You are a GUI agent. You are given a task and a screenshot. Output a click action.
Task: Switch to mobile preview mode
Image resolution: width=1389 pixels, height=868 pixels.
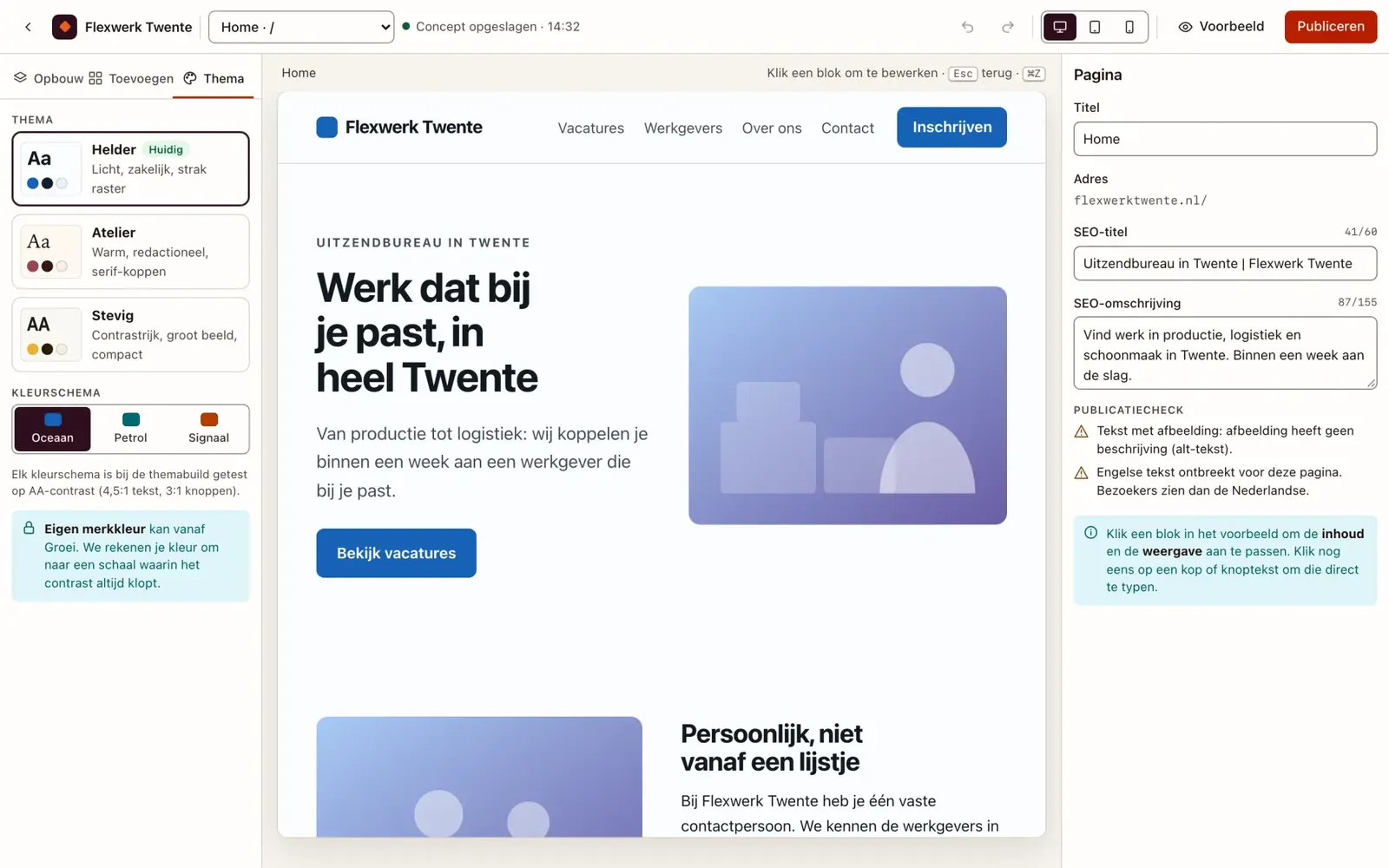coord(1129,27)
